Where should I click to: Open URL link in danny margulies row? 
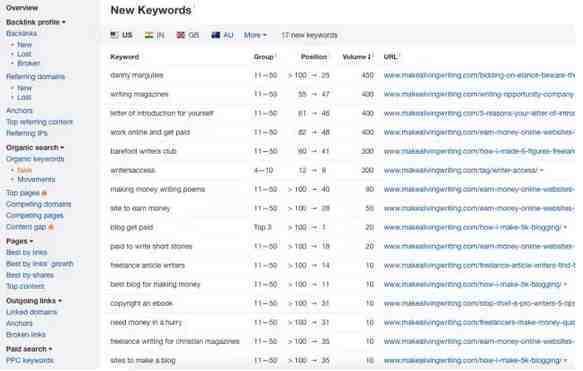click(479, 75)
